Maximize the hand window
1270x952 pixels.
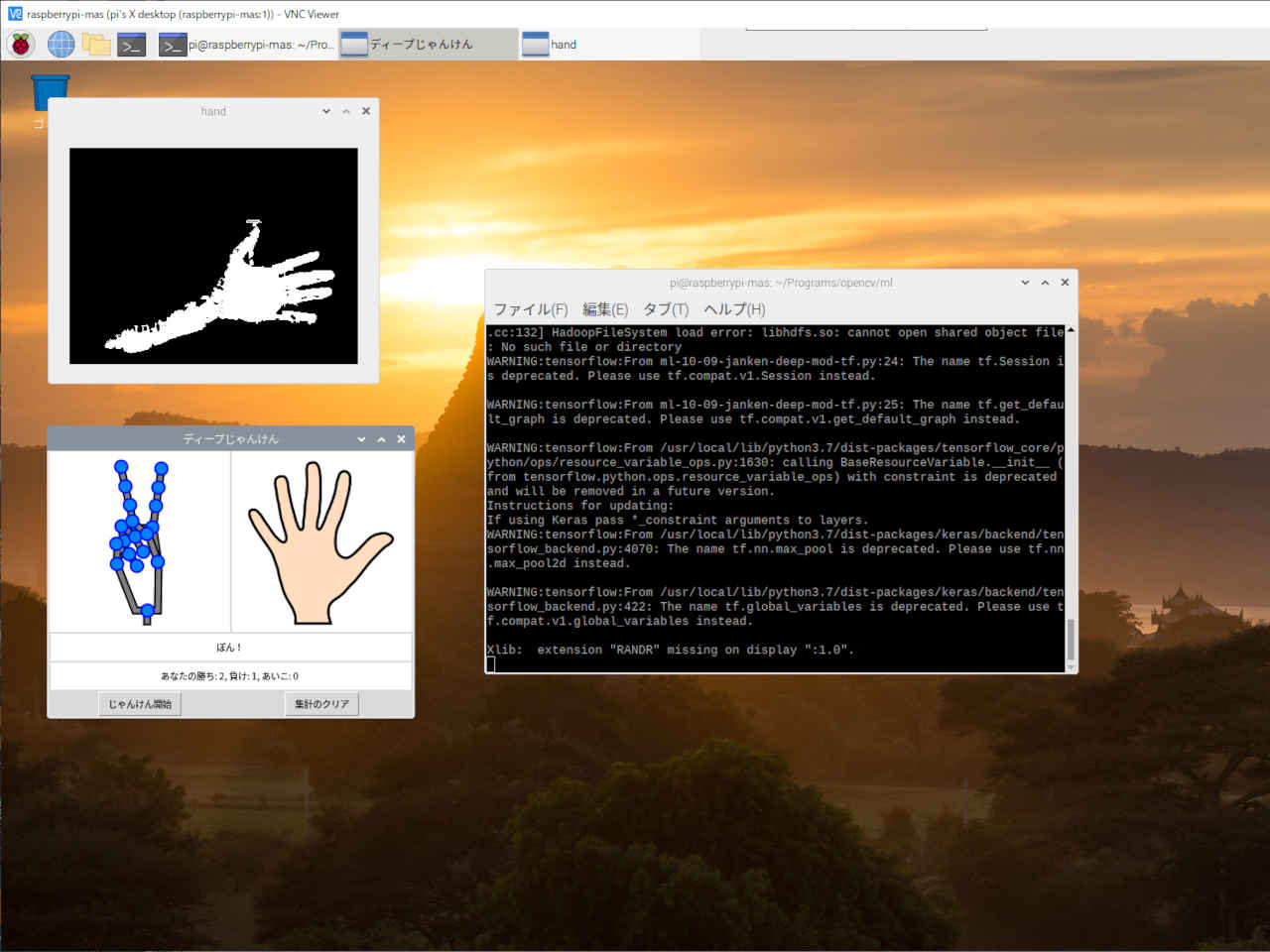tap(346, 111)
